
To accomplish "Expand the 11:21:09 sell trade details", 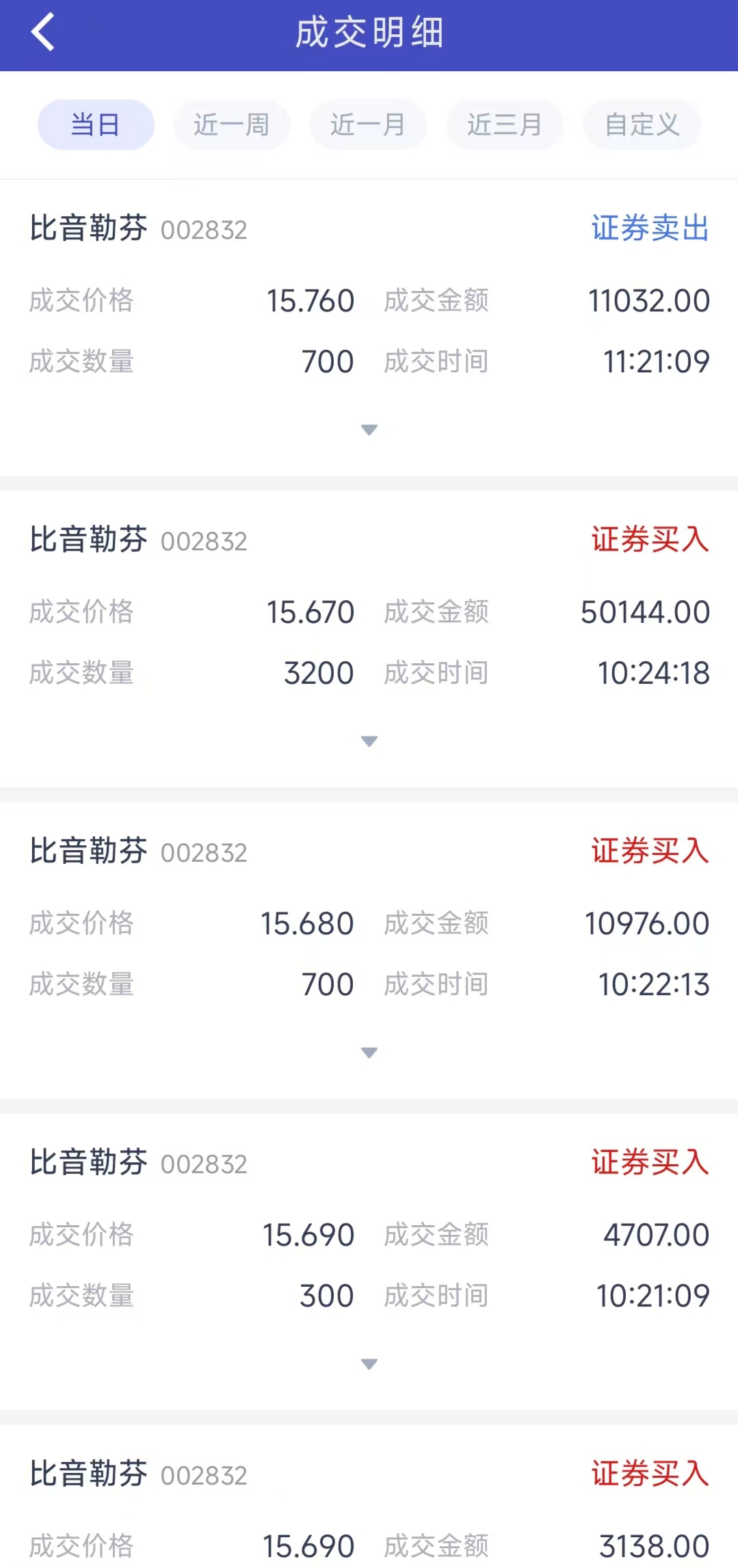I will point(369,430).
